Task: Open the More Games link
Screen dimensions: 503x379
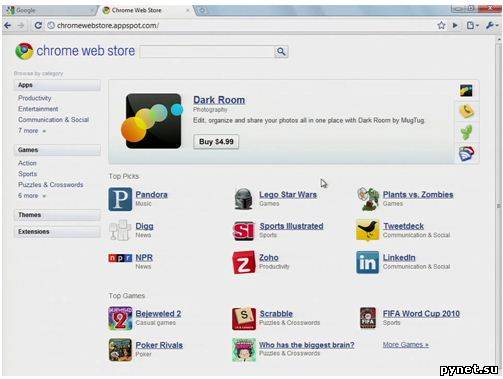Action: 406,345
